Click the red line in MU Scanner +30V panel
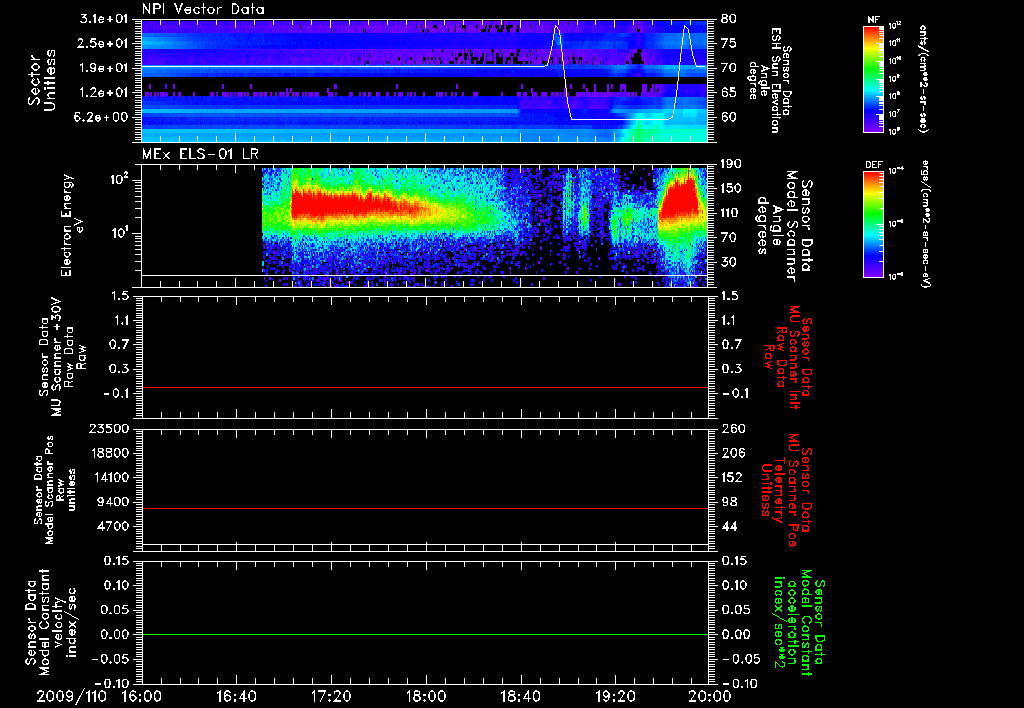1024x708 pixels. point(425,388)
